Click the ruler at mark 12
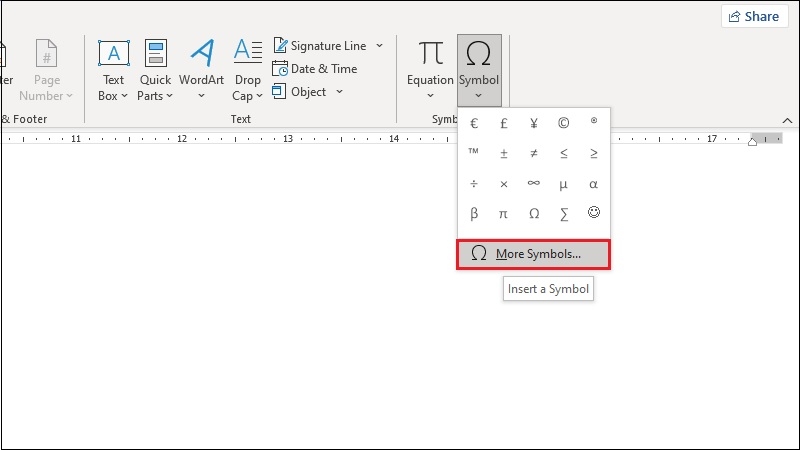The height and width of the screenshot is (450, 800). 182,138
